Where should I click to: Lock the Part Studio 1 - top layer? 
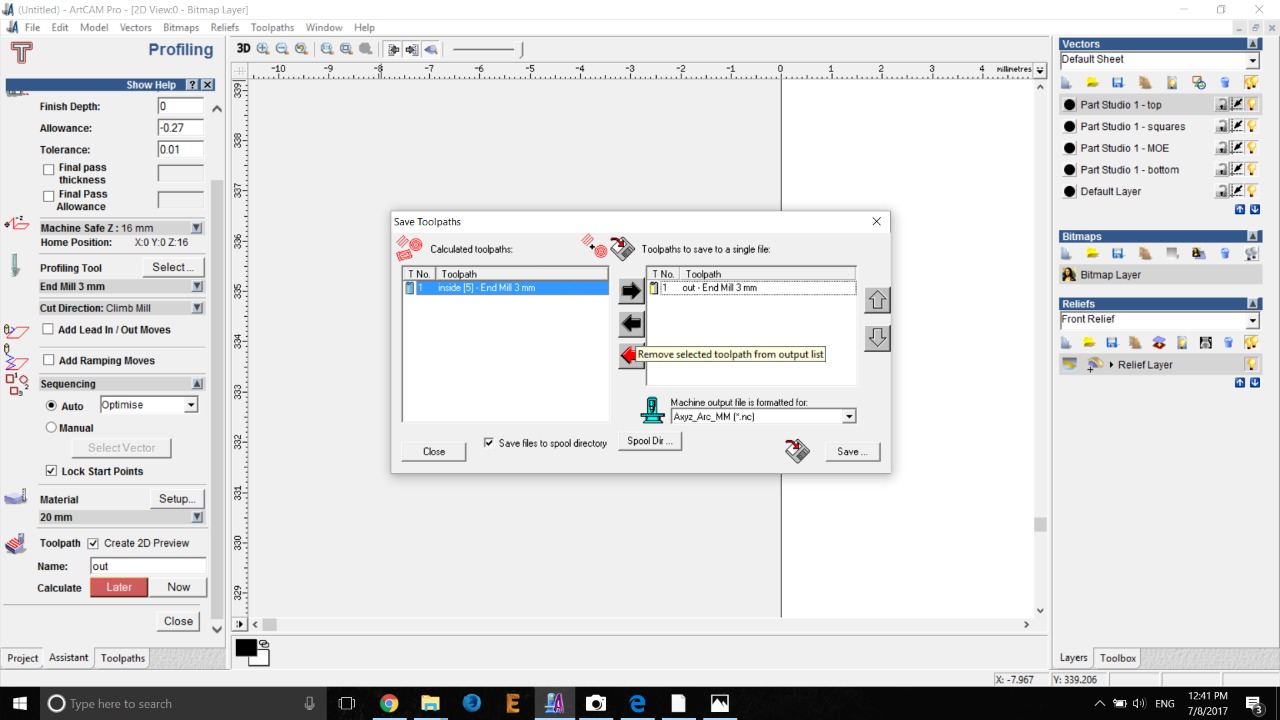pos(1222,105)
